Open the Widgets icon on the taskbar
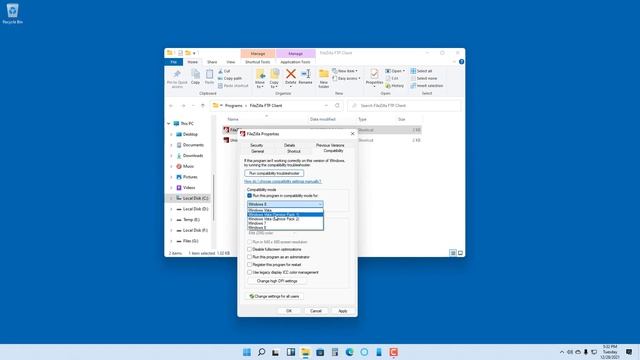The height and width of the screenshot is (360, 640). (x=291, y=352)
